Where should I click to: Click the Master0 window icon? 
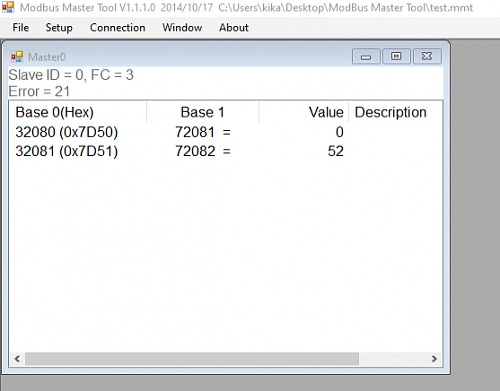point(17,57)
